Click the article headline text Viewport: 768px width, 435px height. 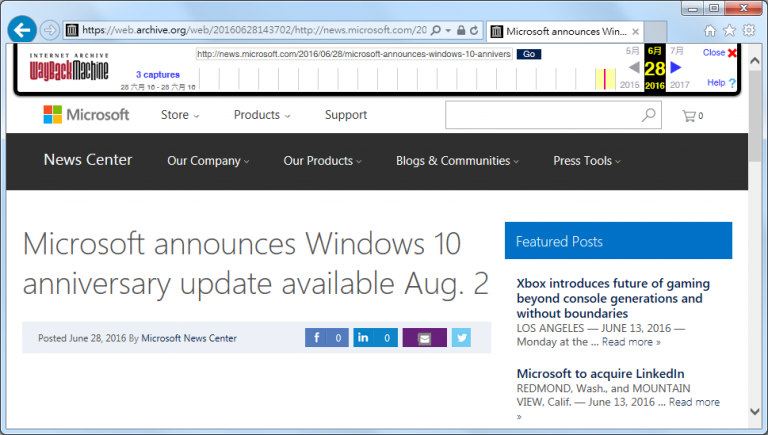coord(256,264)
